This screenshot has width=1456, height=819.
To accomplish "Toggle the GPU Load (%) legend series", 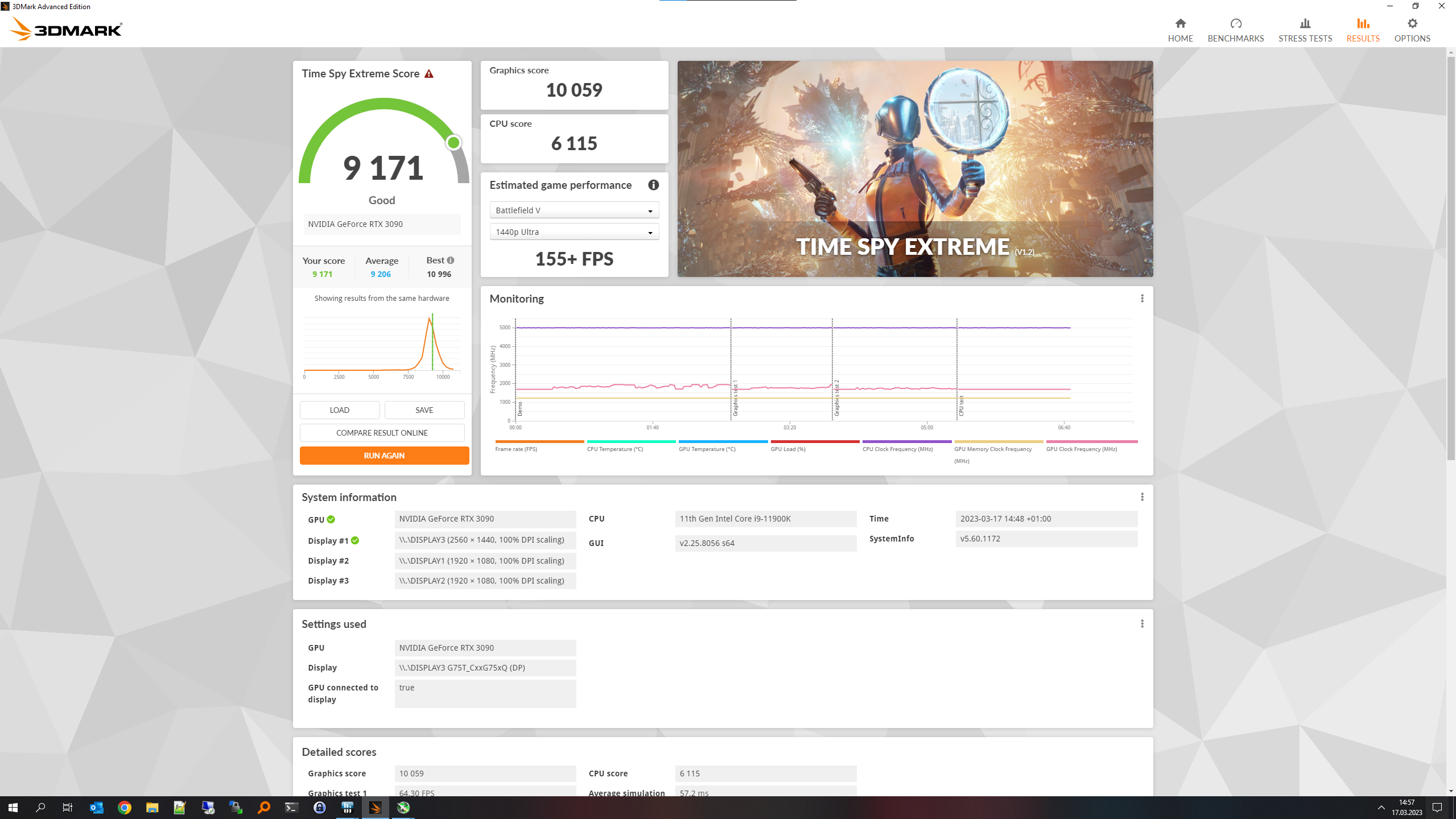I will tap(788, 449).
